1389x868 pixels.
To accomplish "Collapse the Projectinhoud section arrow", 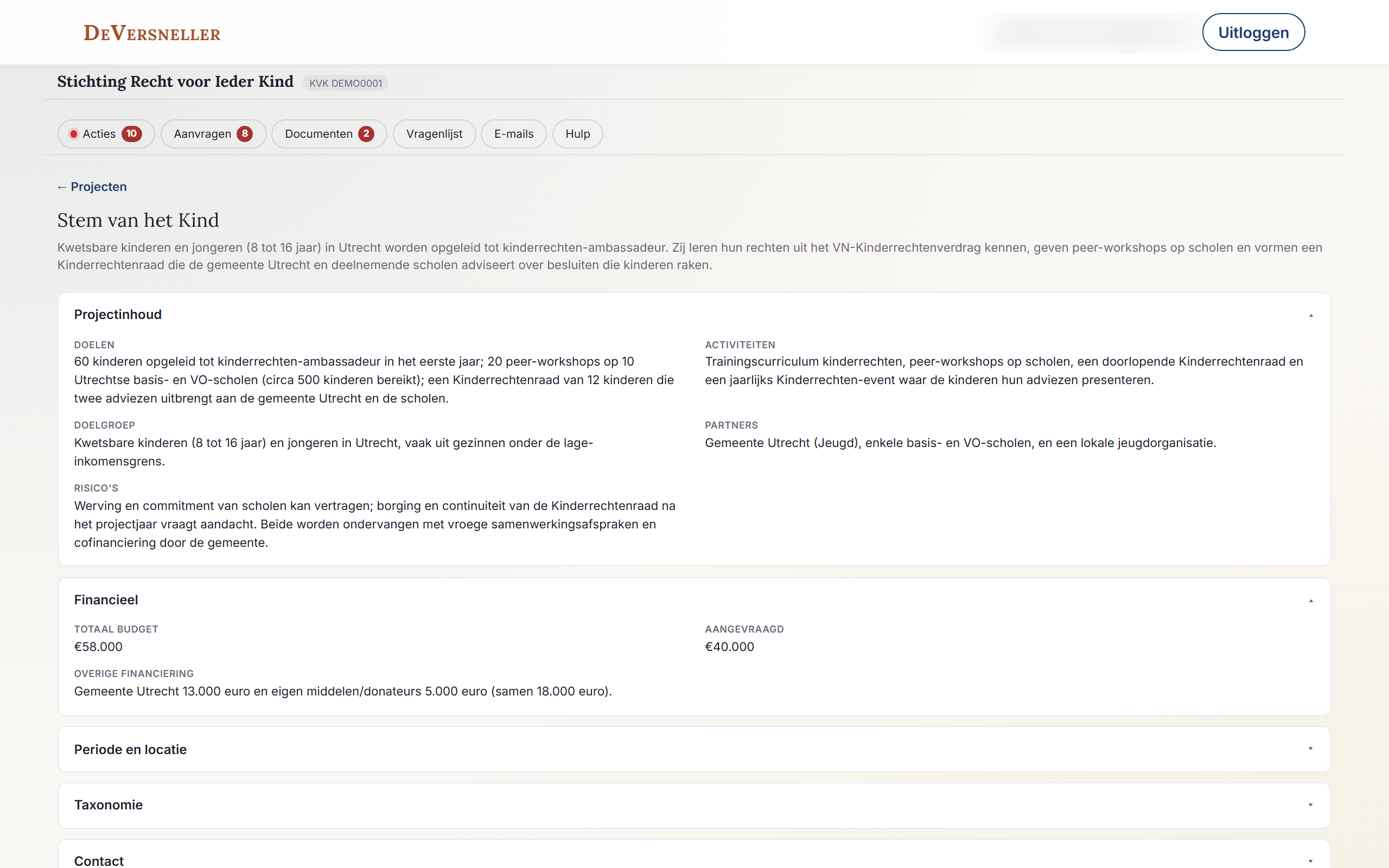I will click(x=1311, y=315).
